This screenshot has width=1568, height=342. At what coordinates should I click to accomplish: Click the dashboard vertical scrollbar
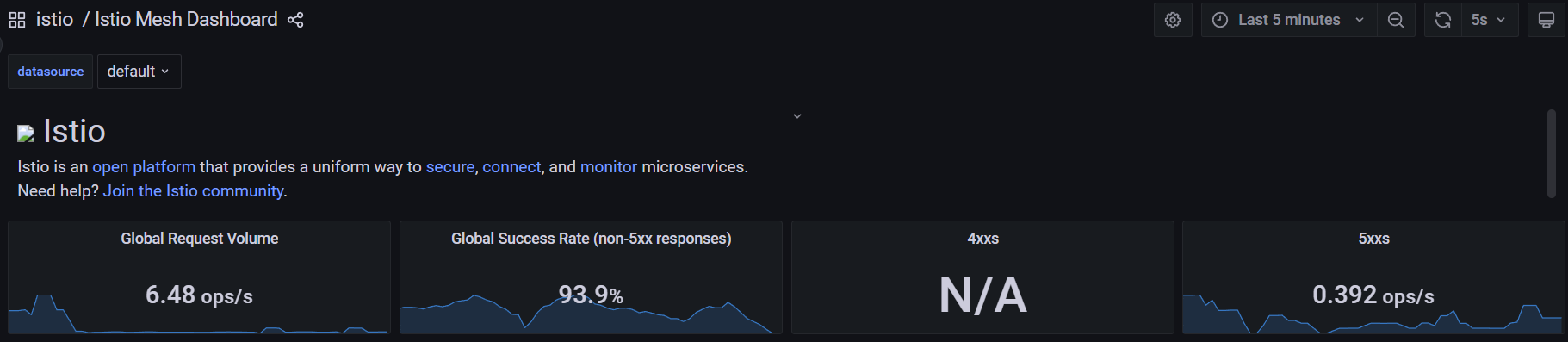coord(1552,153)
